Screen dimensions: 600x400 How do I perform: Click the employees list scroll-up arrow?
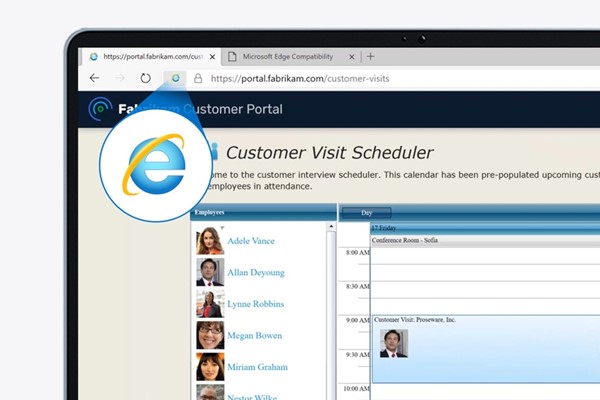(331, 227)
